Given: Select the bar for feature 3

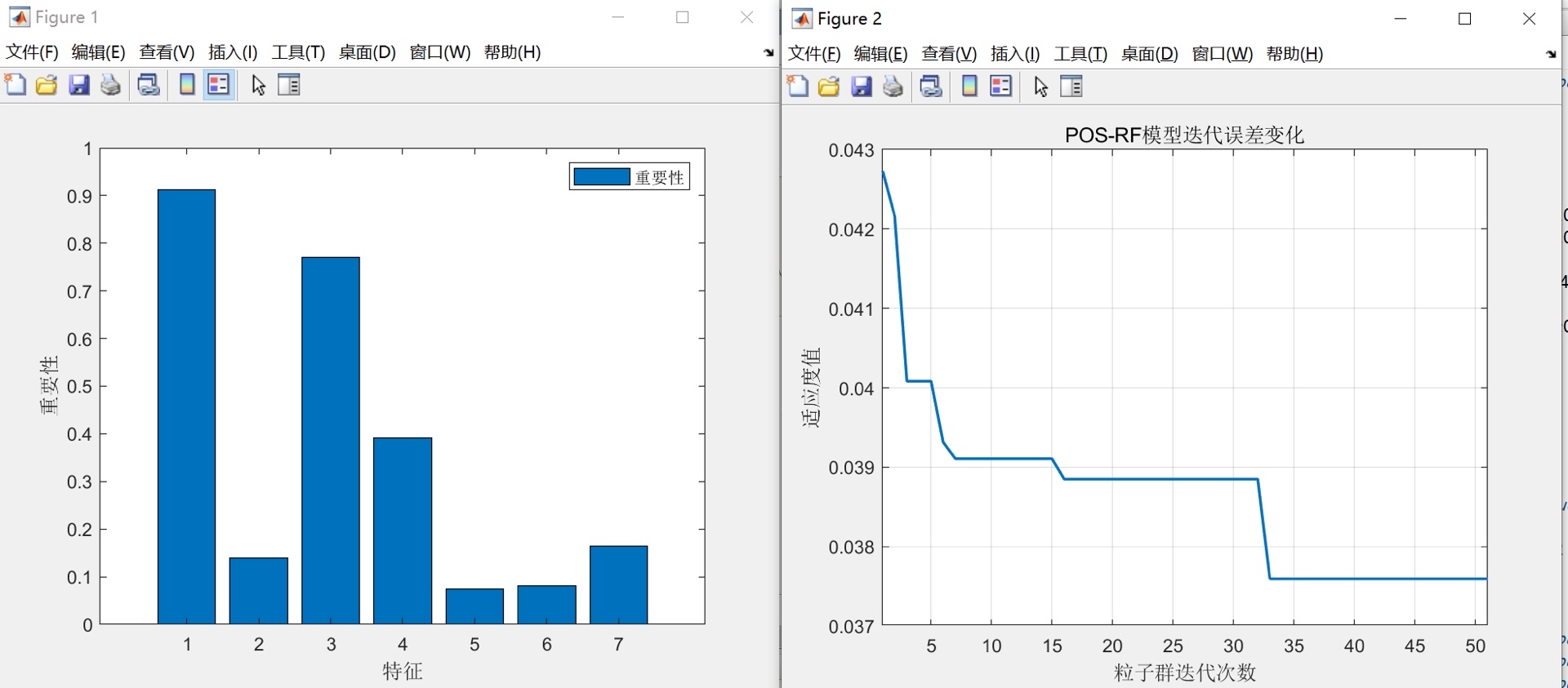Looking at the screenshot, I should [331, 441].
